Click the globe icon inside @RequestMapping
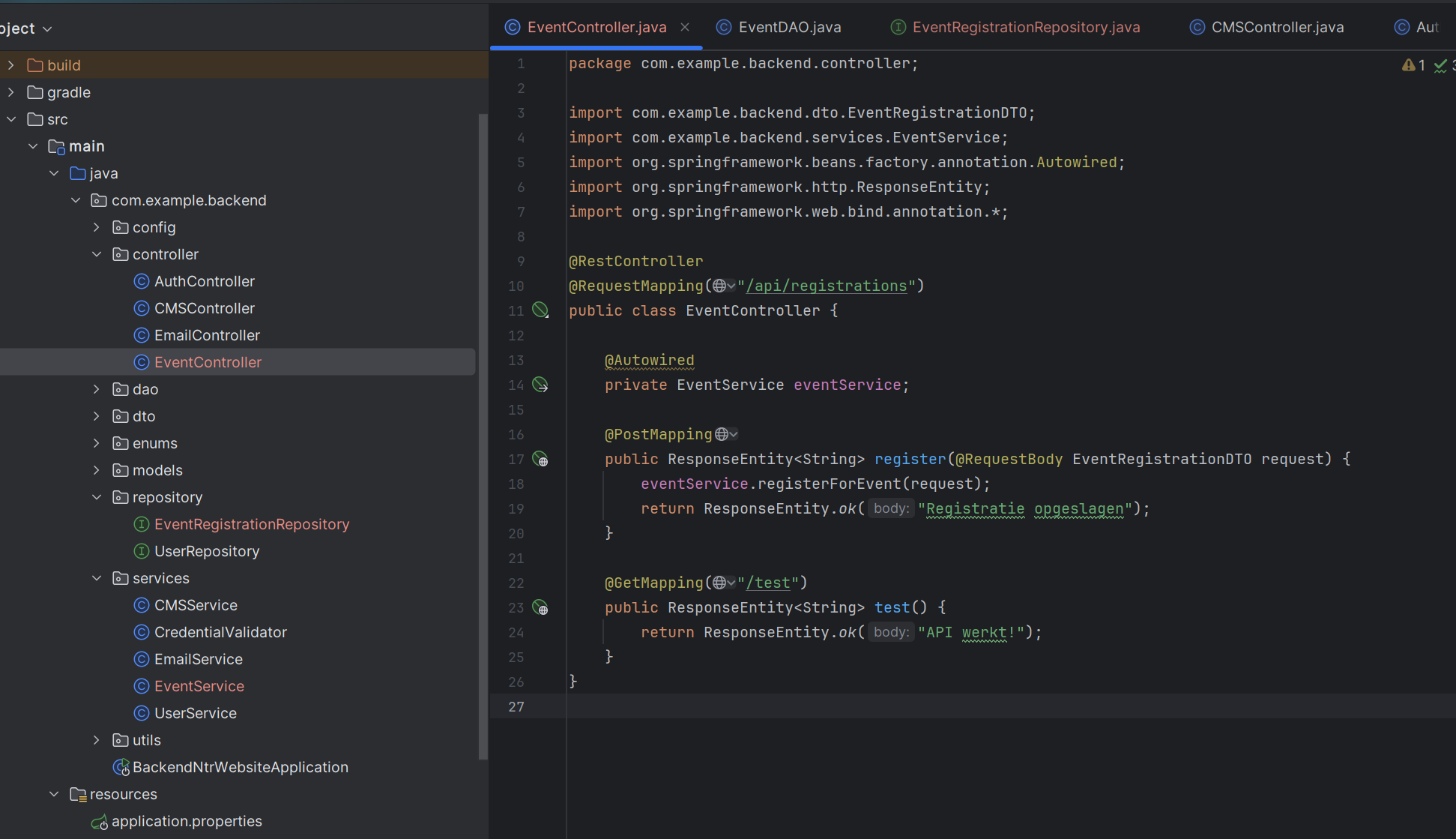1456x839 pixels. [719, 286]
